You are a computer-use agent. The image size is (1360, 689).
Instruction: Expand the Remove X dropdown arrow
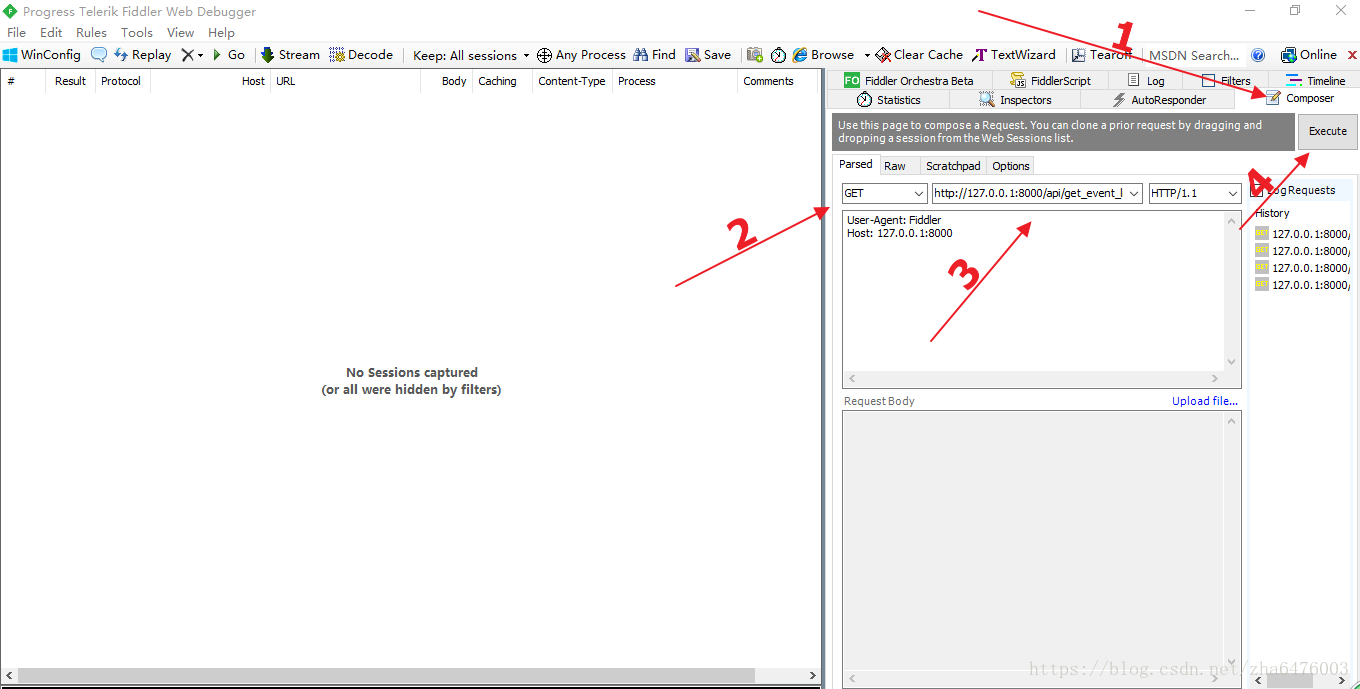point(200,55)
